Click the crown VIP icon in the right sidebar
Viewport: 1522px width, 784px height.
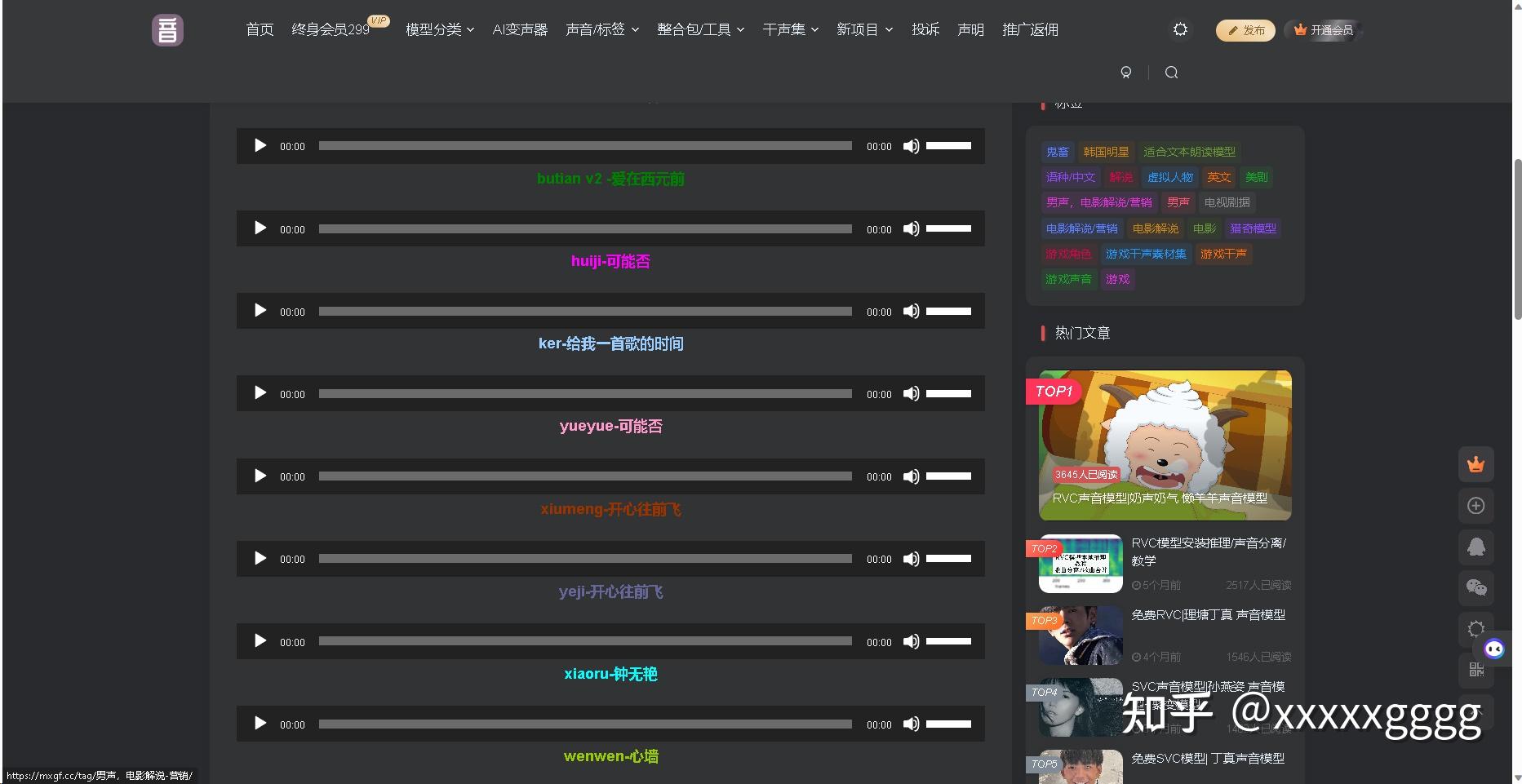(x=1475, y=464)
